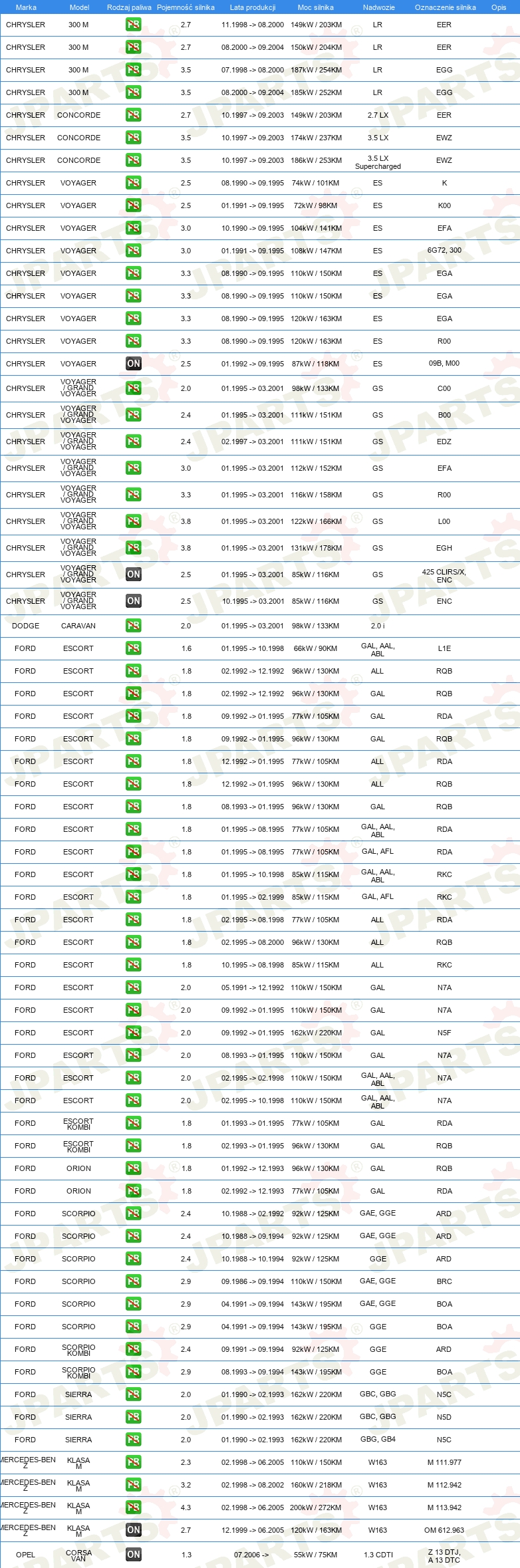
Task: Click the Rodzaj paliwa column header
Action: (129, 7)
